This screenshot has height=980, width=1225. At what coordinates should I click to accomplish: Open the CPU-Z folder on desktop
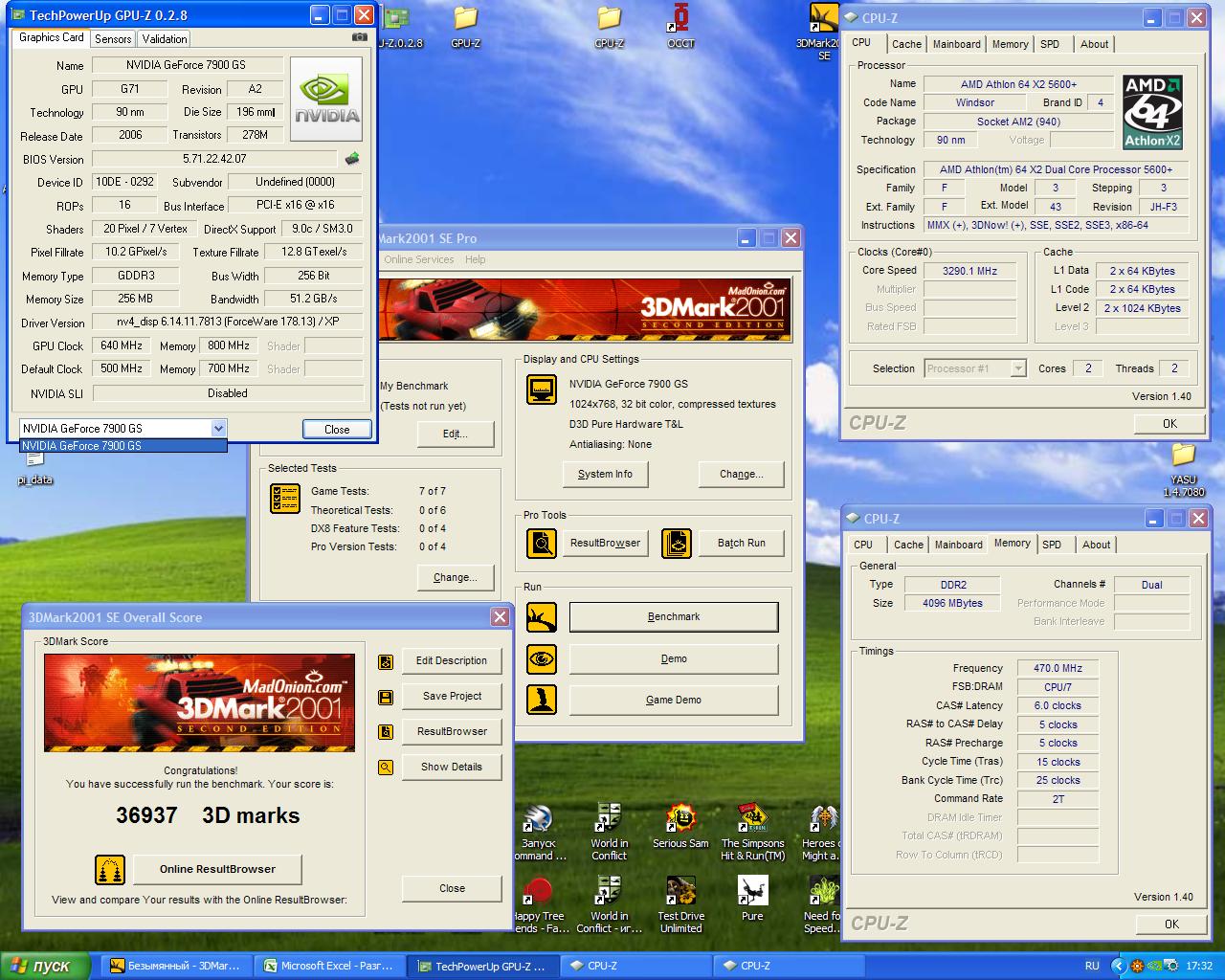(610, 27)
